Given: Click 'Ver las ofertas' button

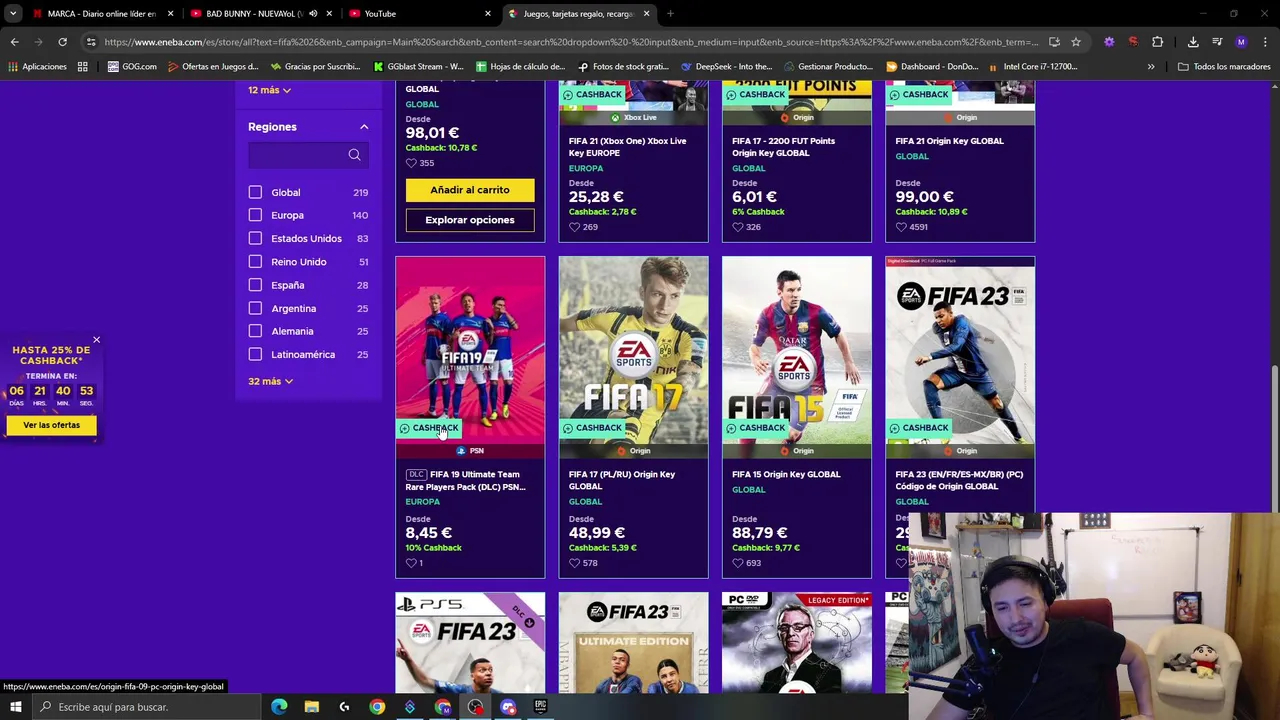Looking at the screenshot, I should click(x=51, y=425).
